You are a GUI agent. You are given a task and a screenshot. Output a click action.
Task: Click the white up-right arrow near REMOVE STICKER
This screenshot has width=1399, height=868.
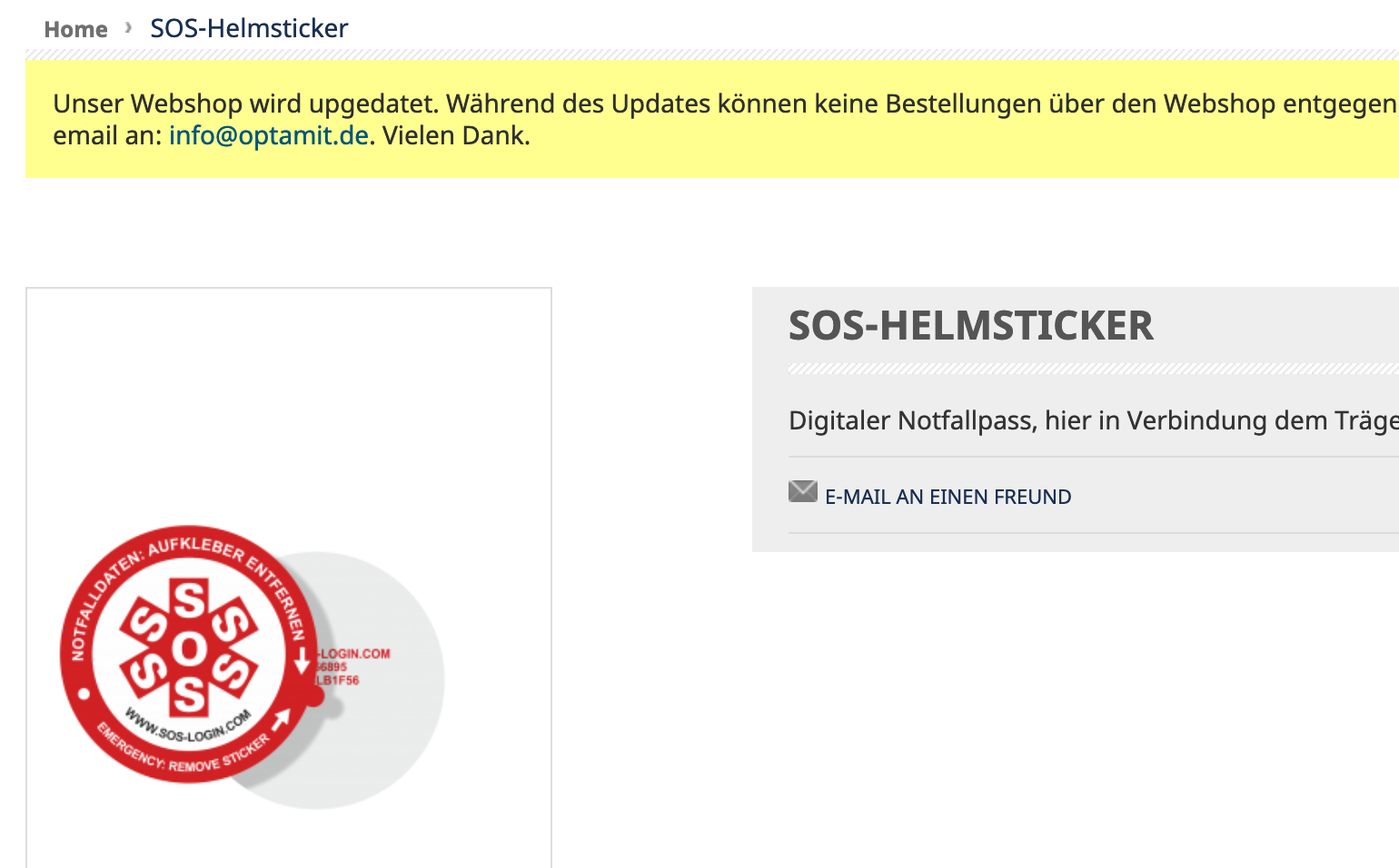point(281,719)
